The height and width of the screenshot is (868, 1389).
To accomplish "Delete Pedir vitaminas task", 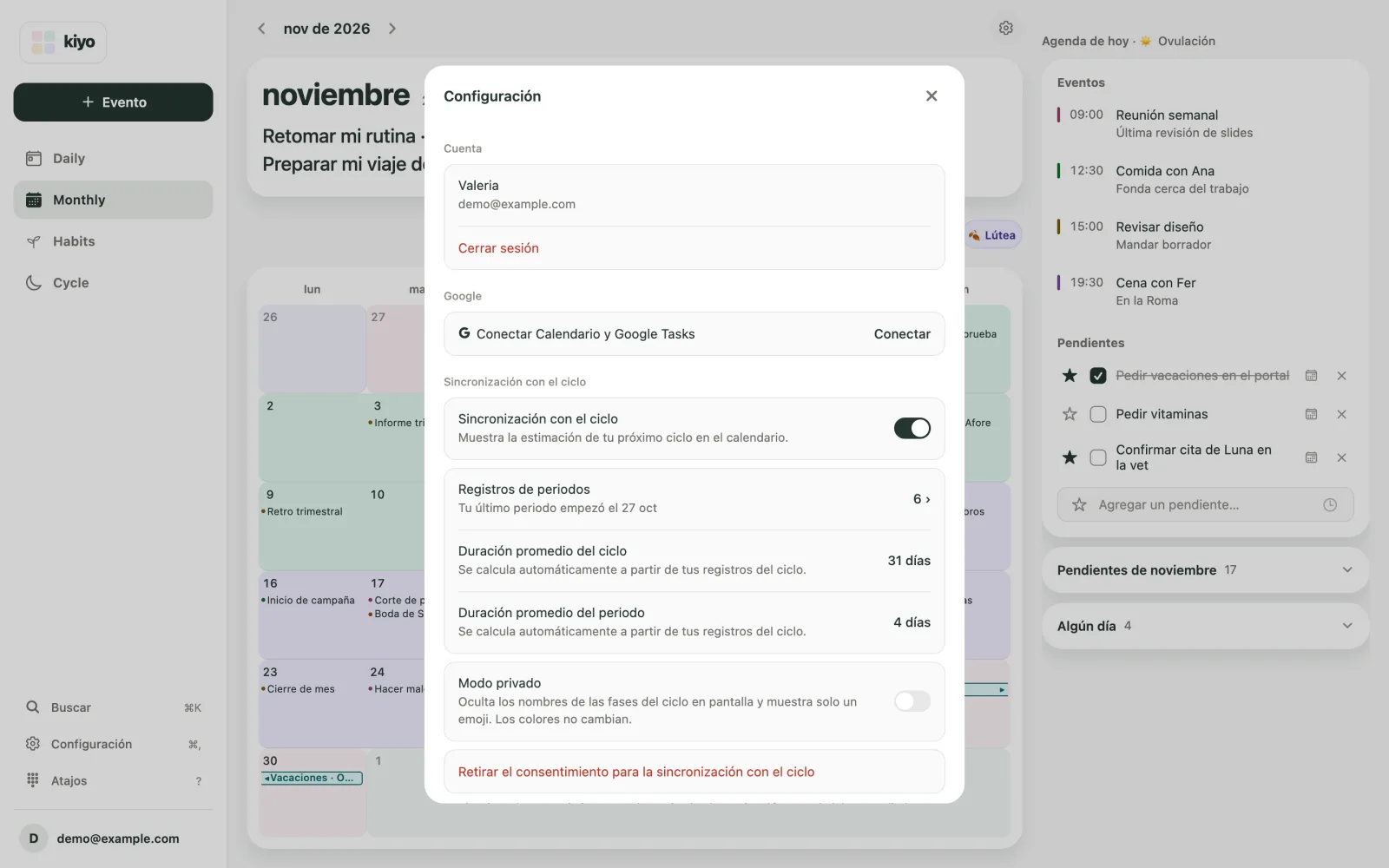I will (x=1341, y=414).
